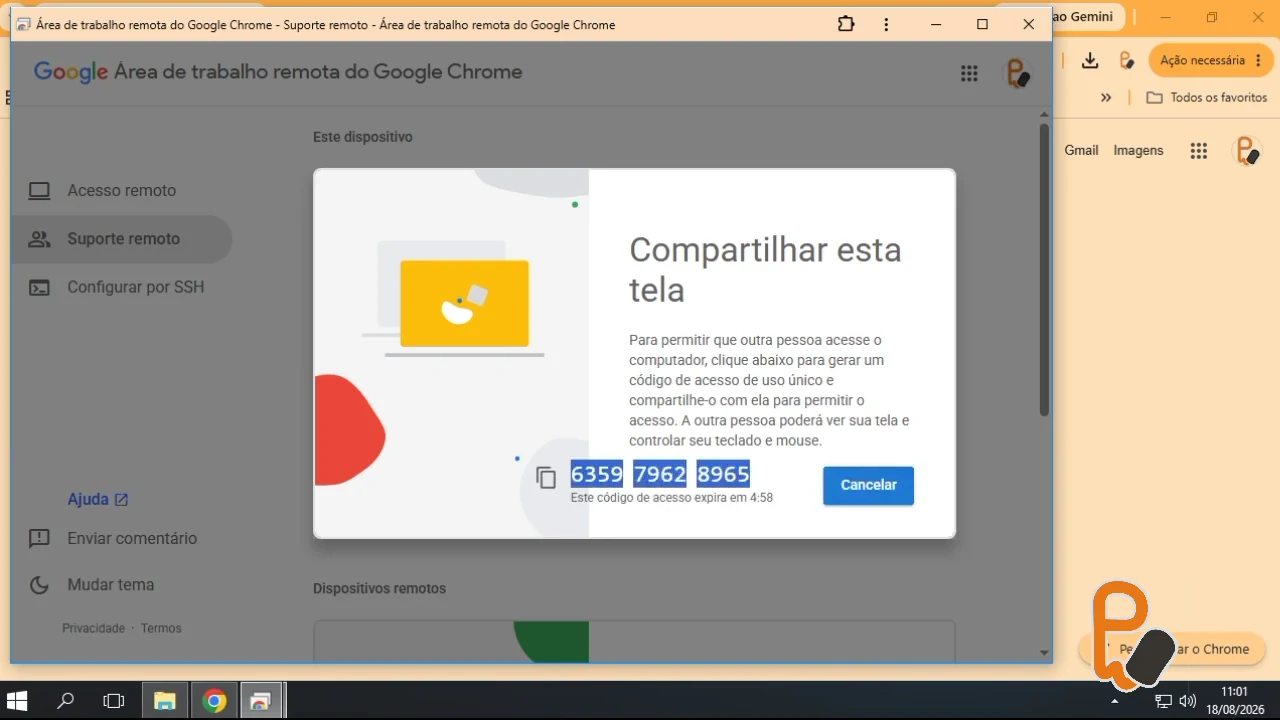Click the Google logo in the header
The width and height of the screenshot is (1280, 720).
70,72
